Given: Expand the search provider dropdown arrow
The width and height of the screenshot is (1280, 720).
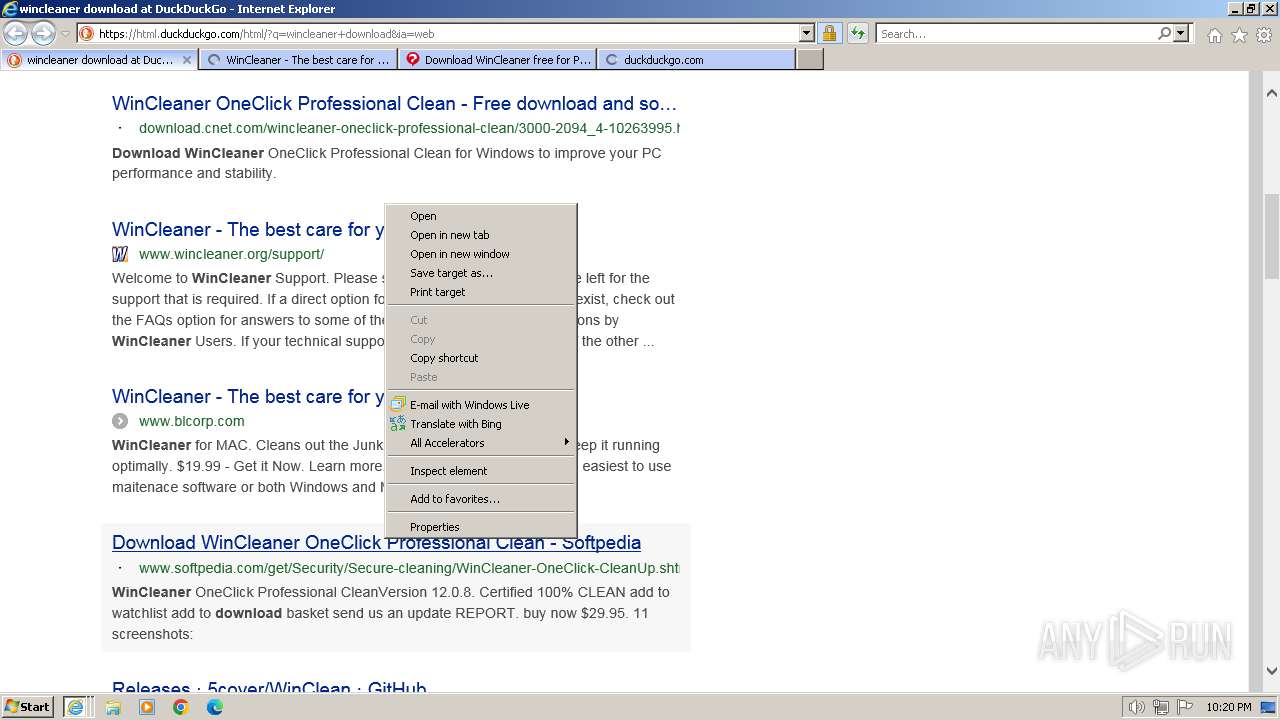Looking at the screenshot, I should coord(1181,33).
